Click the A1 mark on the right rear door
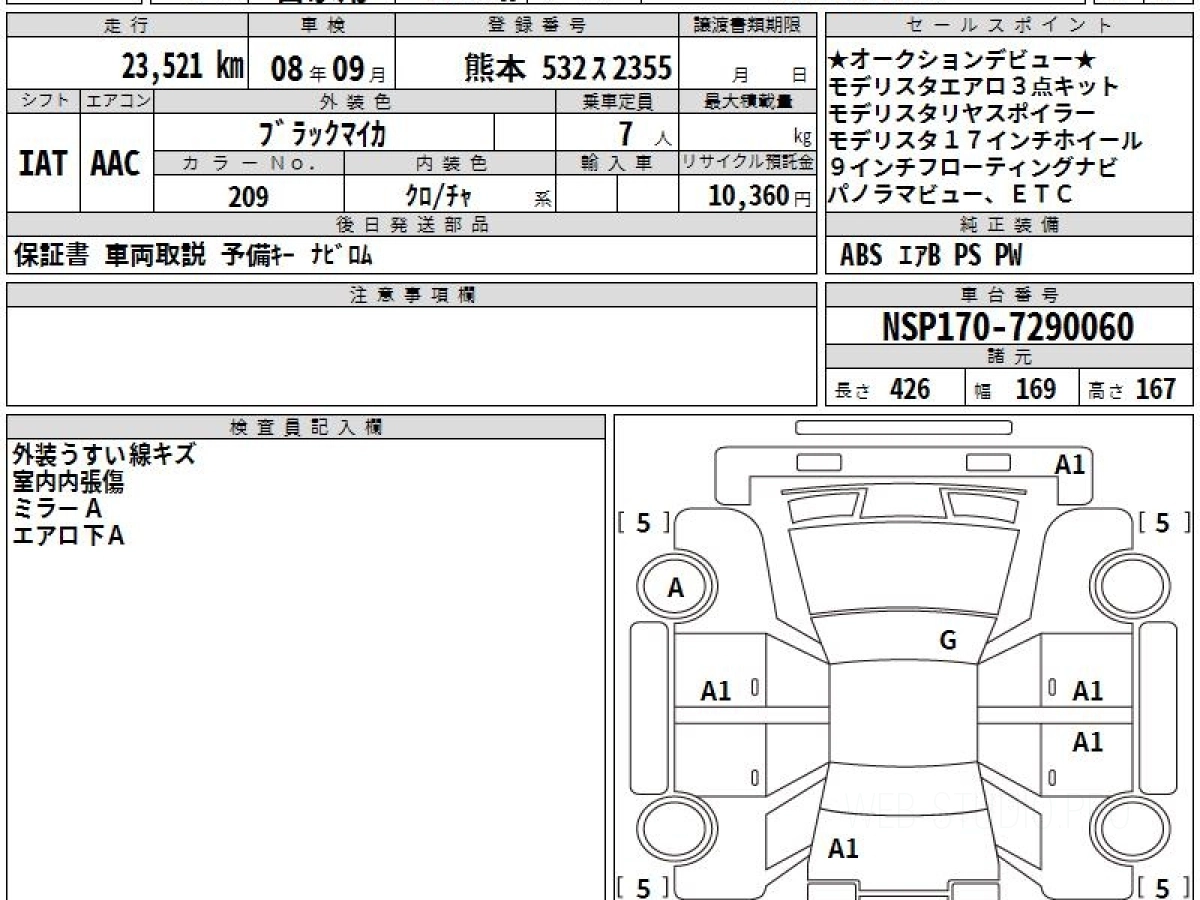 (x=1087, y=742)
